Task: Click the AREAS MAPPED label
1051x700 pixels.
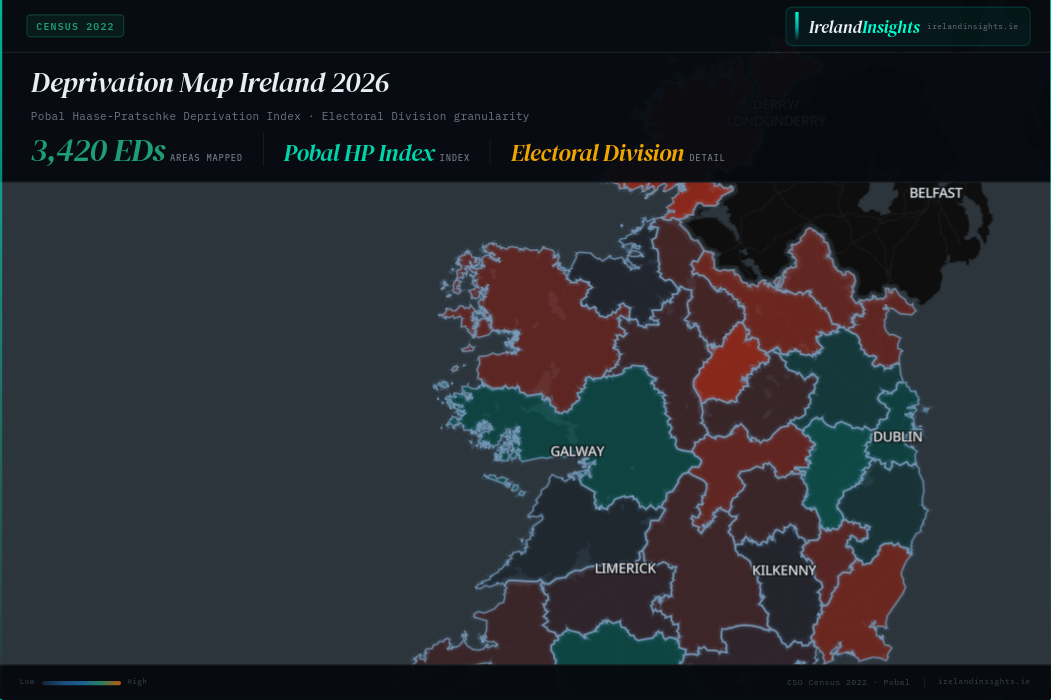Action: coord(206,158)
